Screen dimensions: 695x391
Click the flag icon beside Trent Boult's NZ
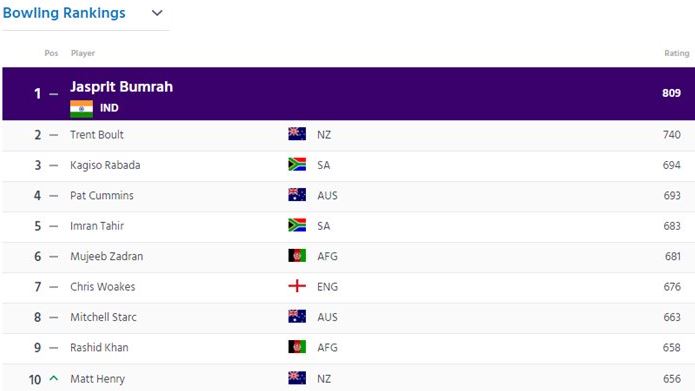[297, 134]
